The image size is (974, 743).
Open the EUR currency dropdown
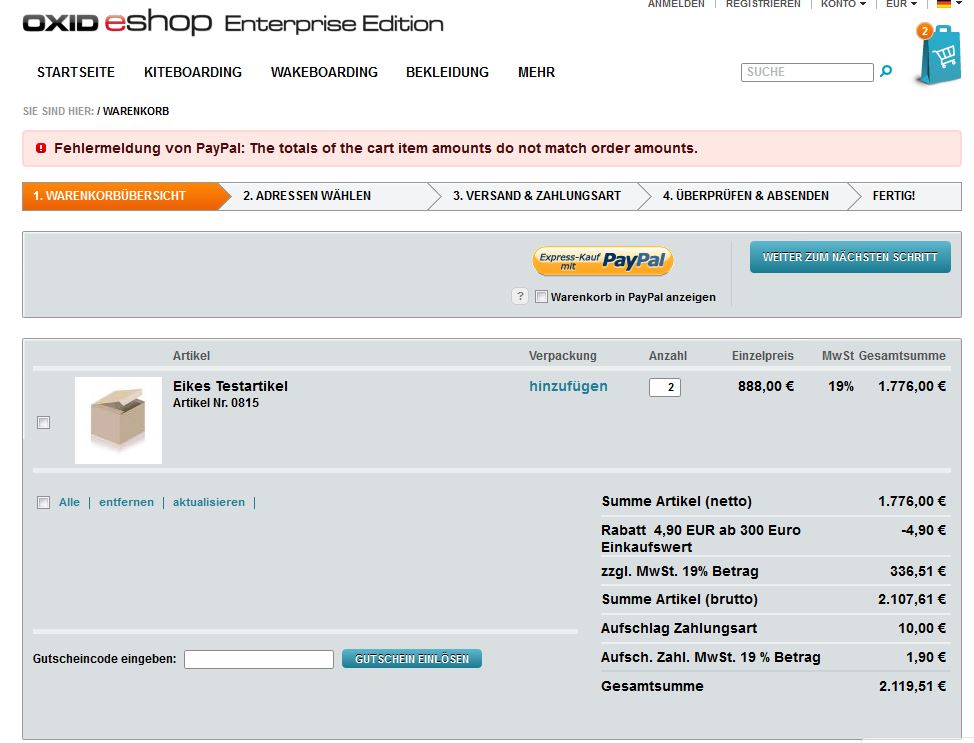coord(900,4)
